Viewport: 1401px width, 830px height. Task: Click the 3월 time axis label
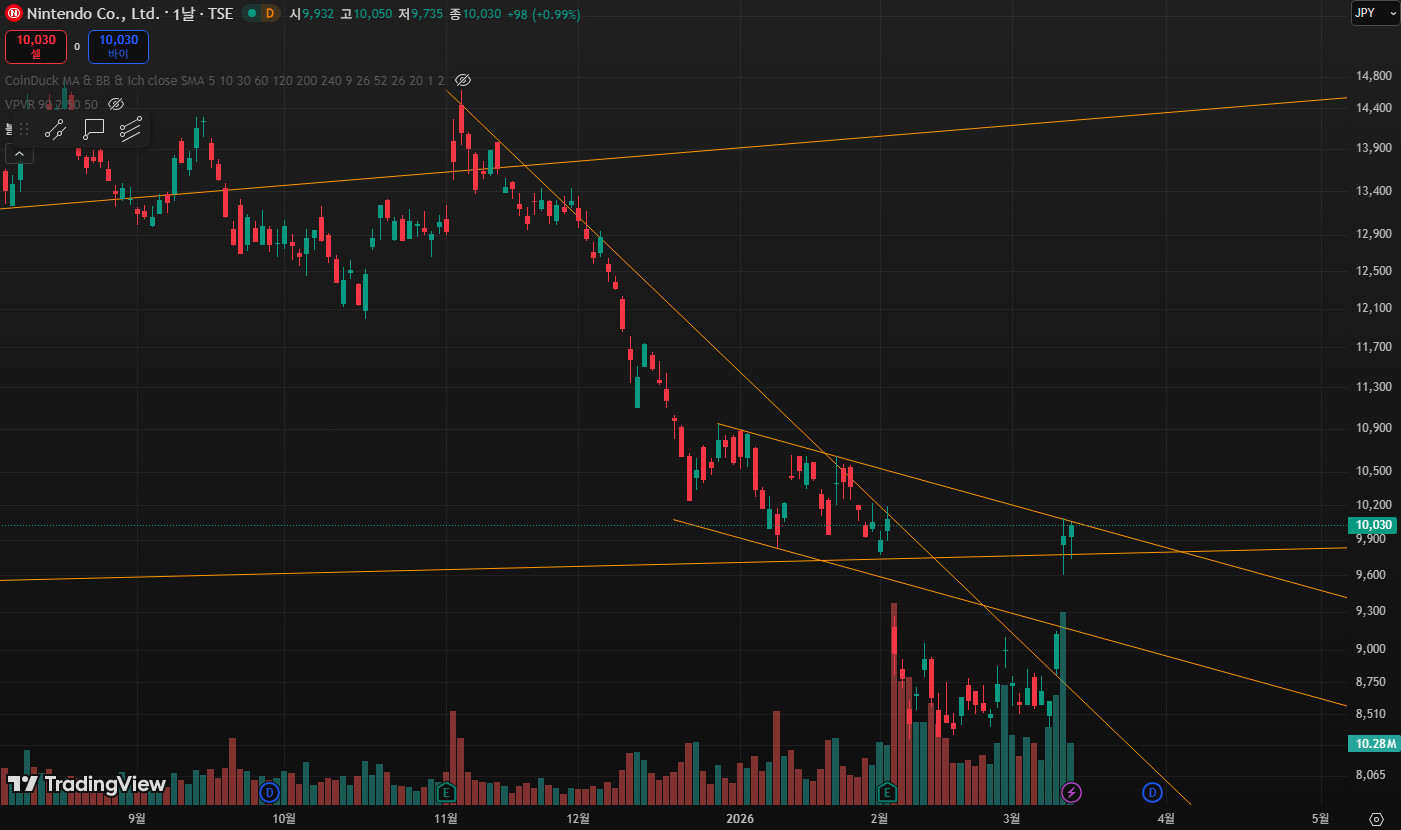(x=1012, y=818)
